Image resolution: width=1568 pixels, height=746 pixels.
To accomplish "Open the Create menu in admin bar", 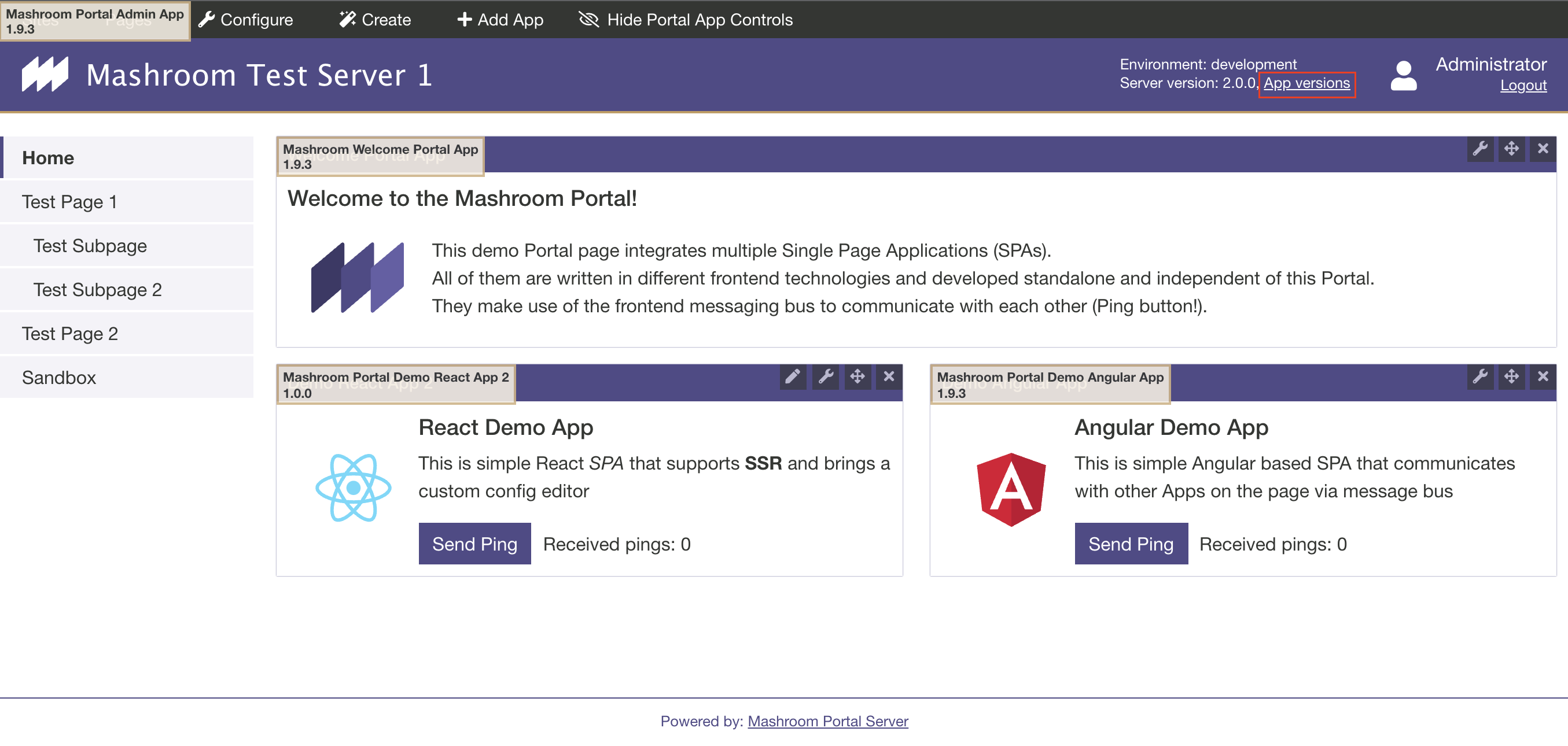I will 375,20.
